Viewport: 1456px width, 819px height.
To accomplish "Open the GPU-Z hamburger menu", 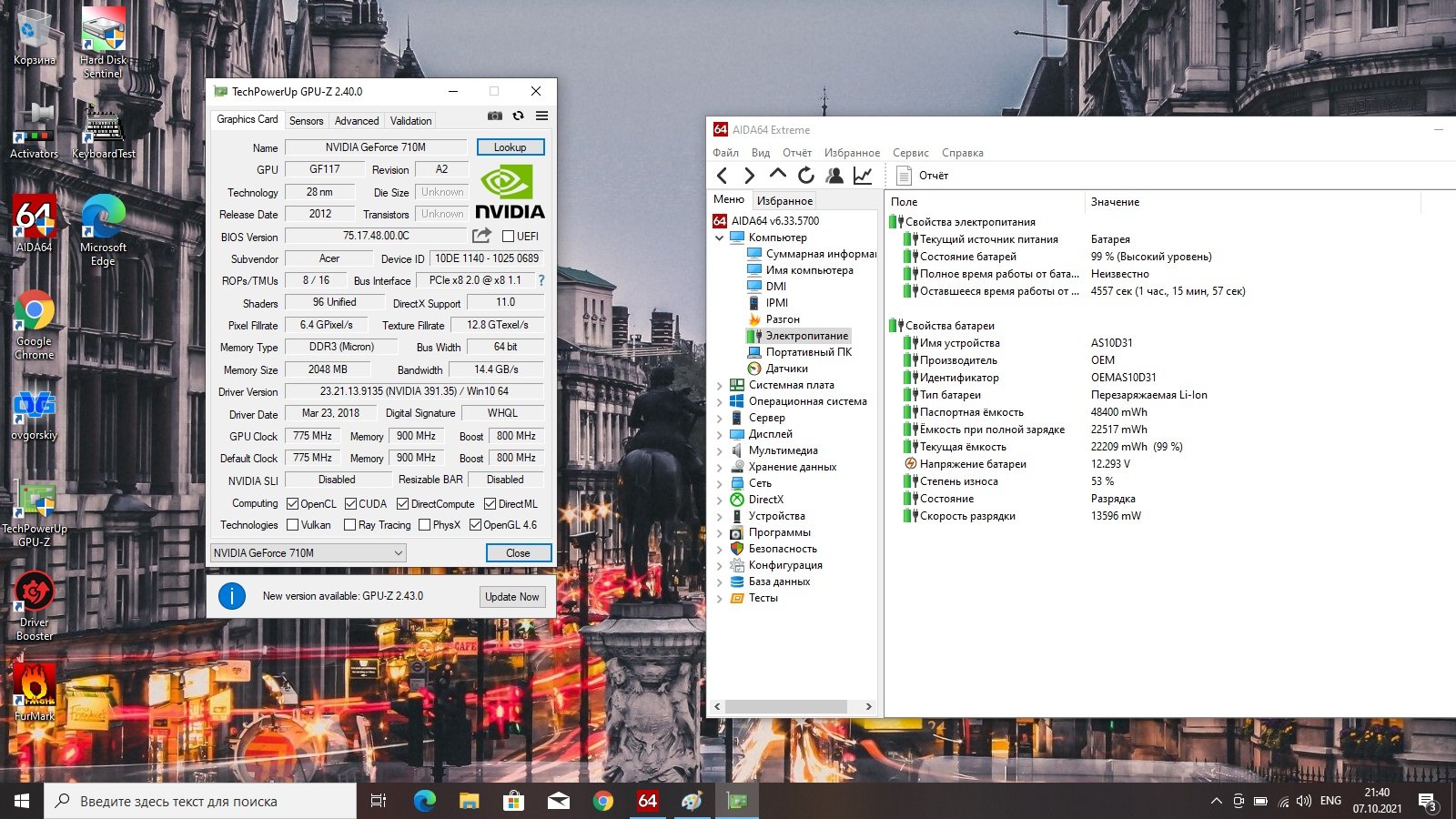I will [x=541, y=116].
